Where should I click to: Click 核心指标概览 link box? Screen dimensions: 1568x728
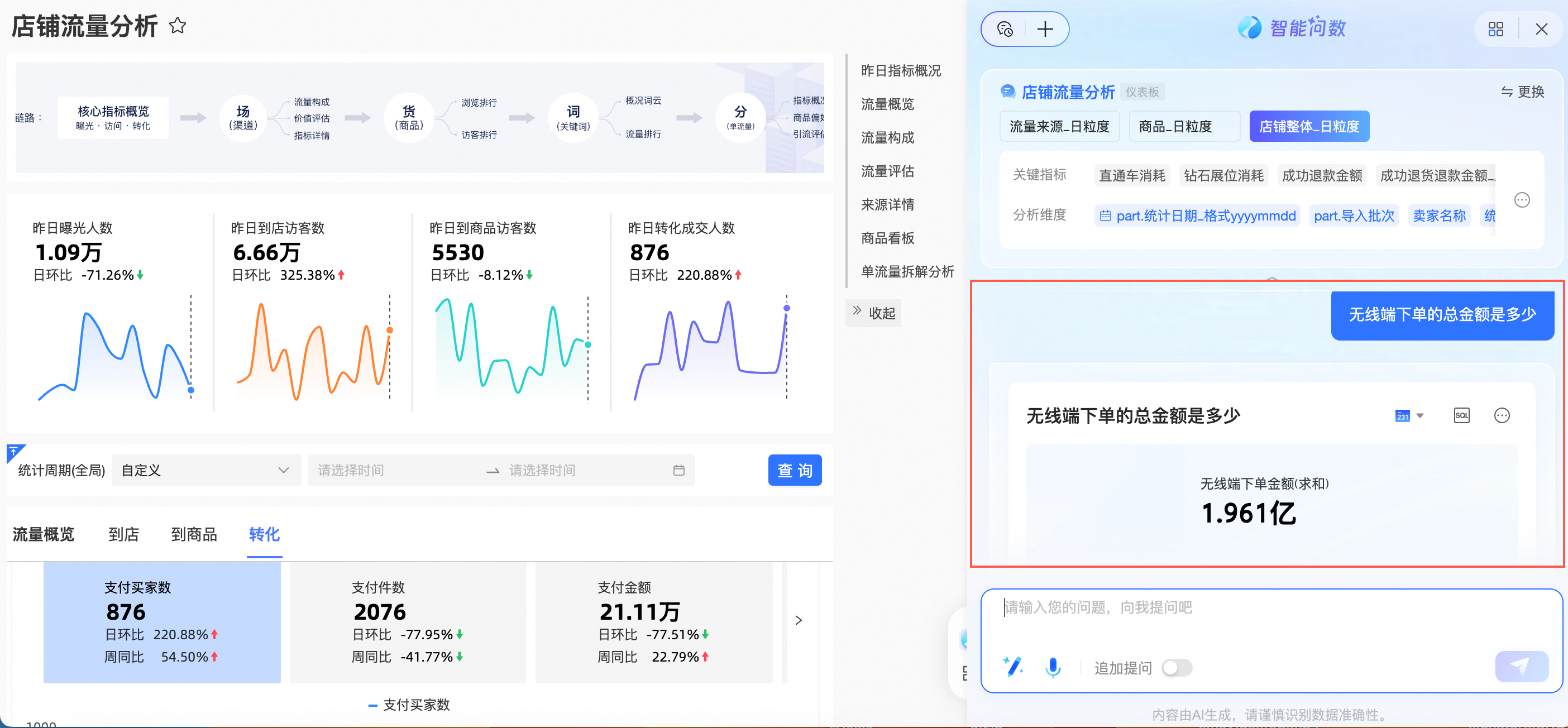[113, 117]
